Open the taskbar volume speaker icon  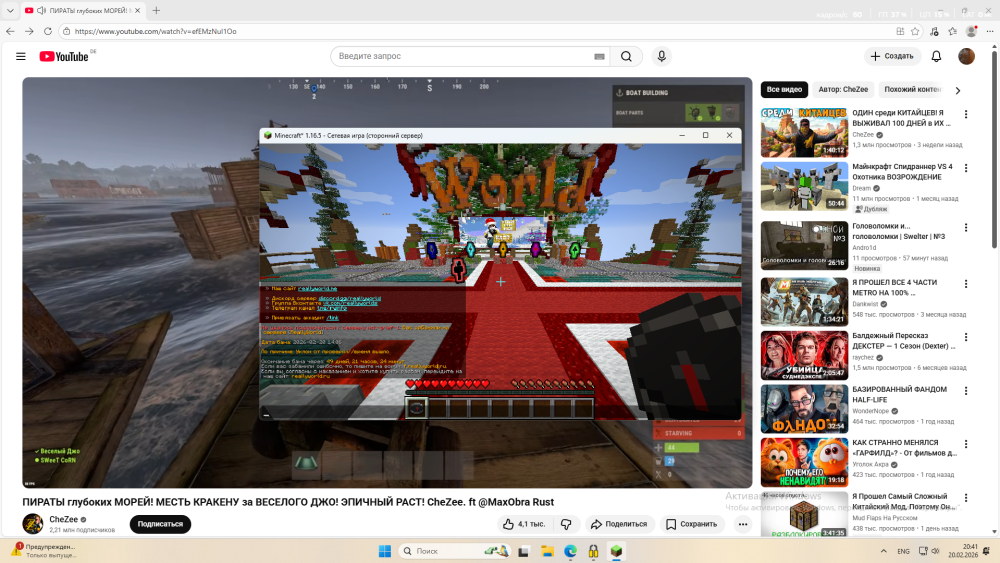point(935,551)
